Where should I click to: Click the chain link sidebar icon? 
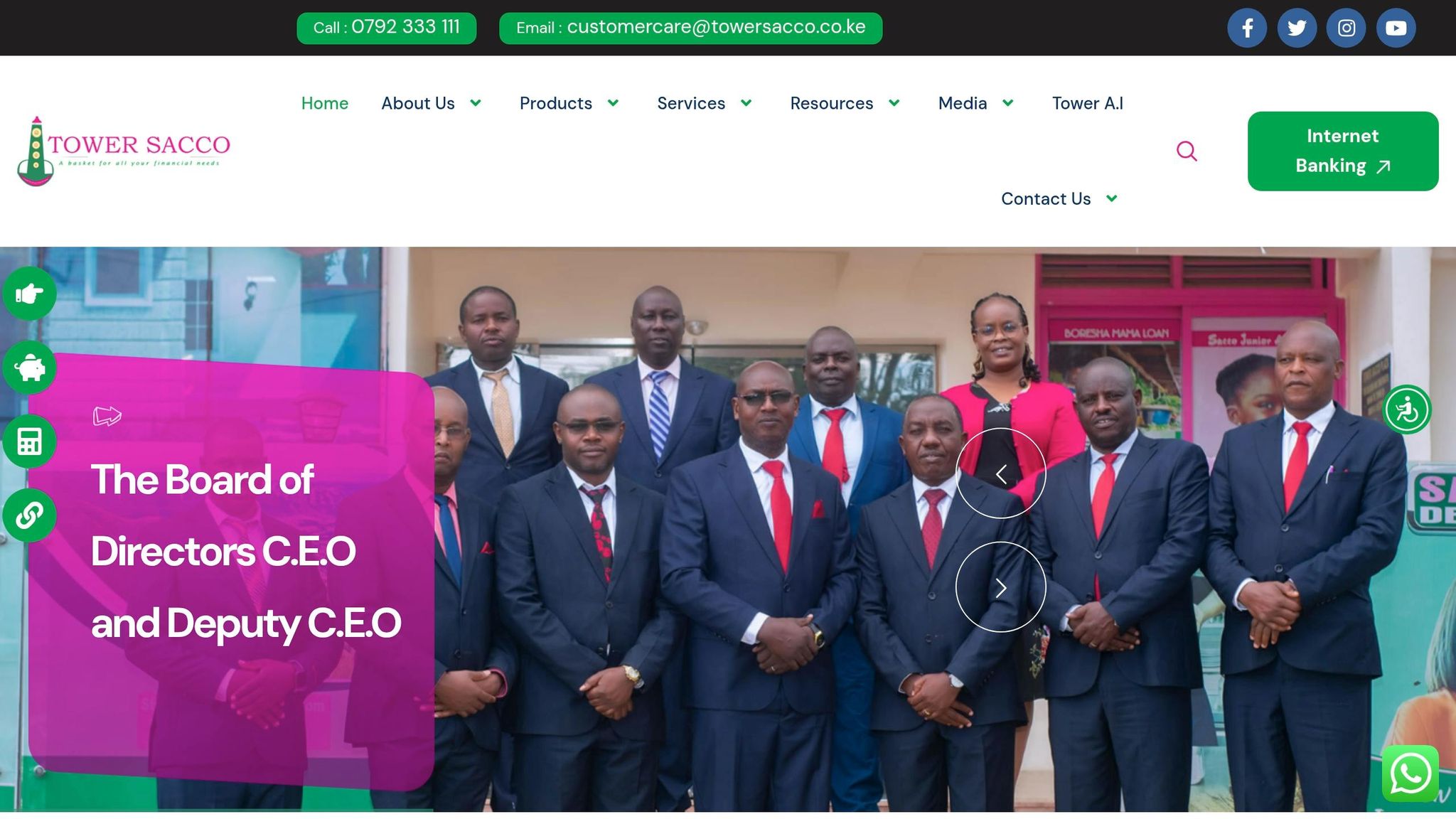[x=29, y=515]
